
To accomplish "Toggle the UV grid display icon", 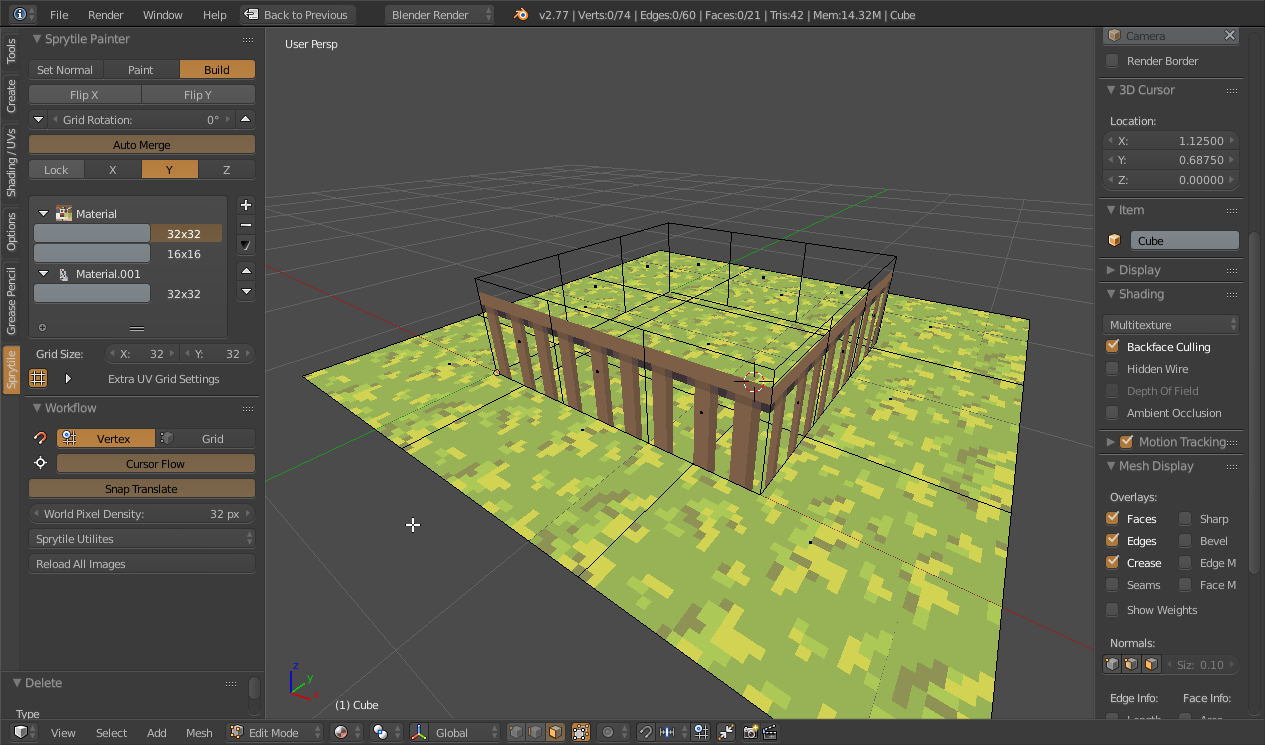I will pyautogui.click(x=38, y=379).
